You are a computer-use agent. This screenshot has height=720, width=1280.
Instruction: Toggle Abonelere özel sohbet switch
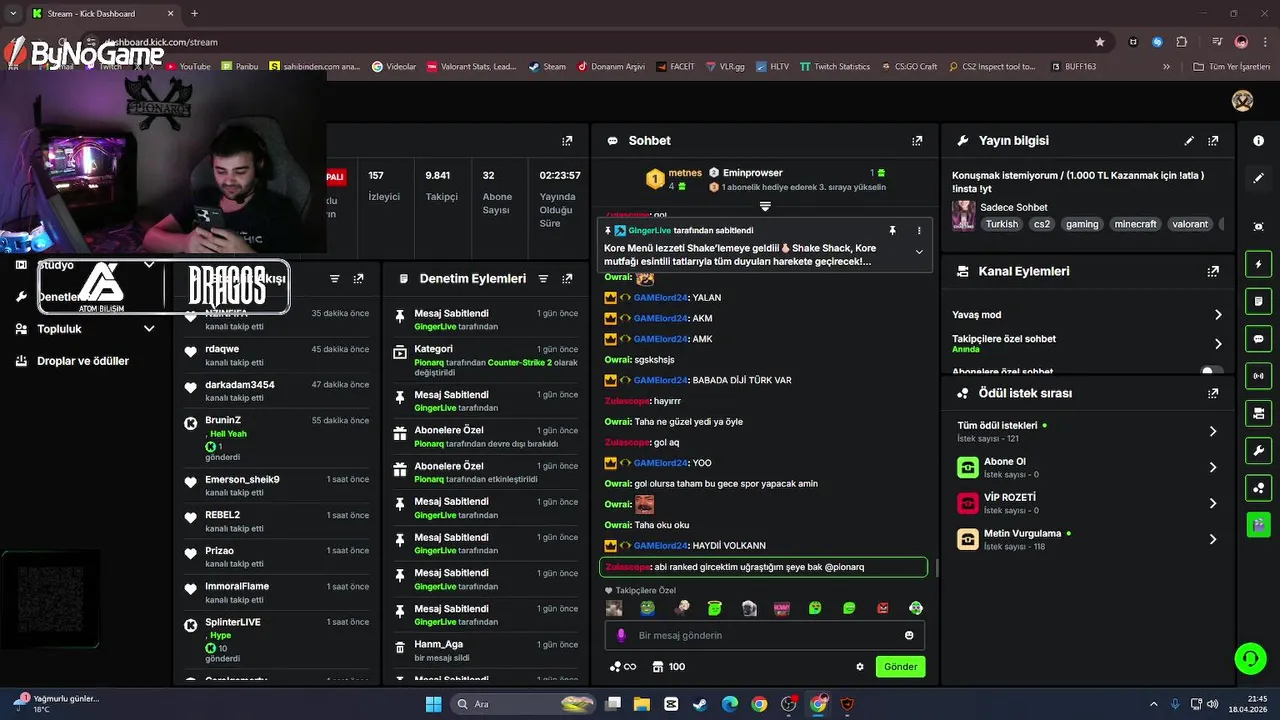pos(1212,371)
